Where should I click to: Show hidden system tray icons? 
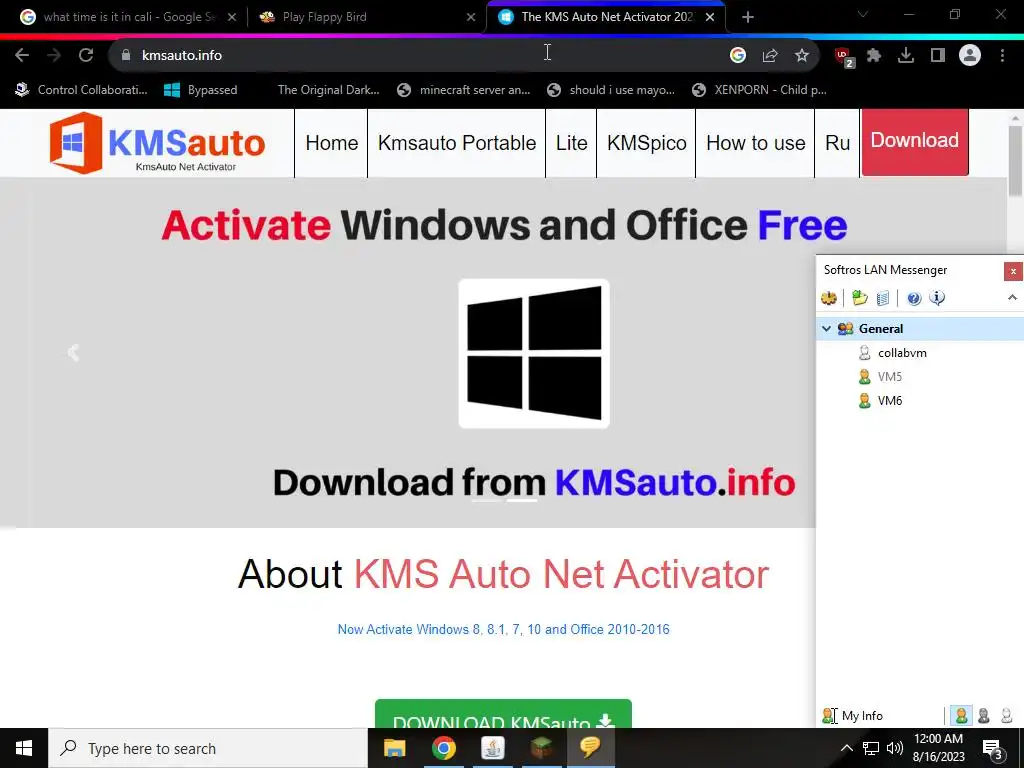coord(846,748)
